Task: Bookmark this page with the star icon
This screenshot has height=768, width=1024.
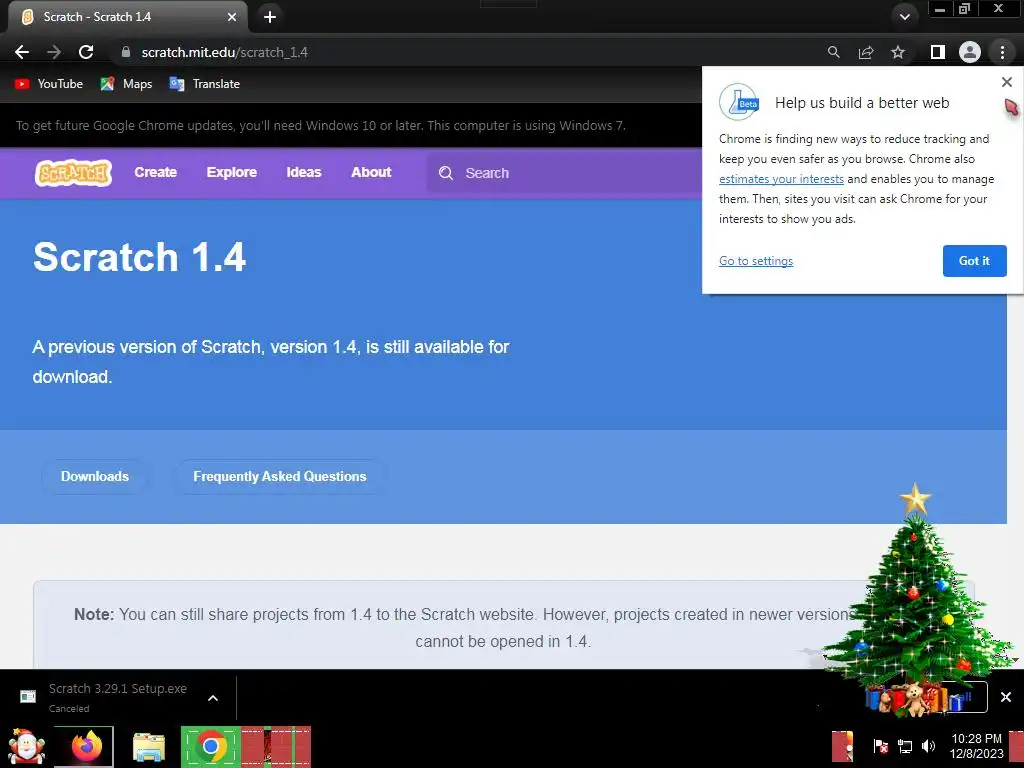Action: coord(898,52)
